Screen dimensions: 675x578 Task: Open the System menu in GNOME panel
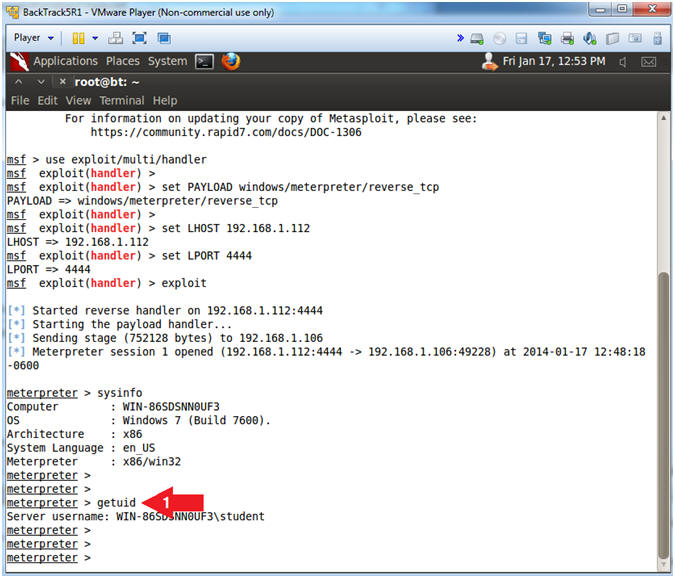pyautogui.click(x=167, y=61)
